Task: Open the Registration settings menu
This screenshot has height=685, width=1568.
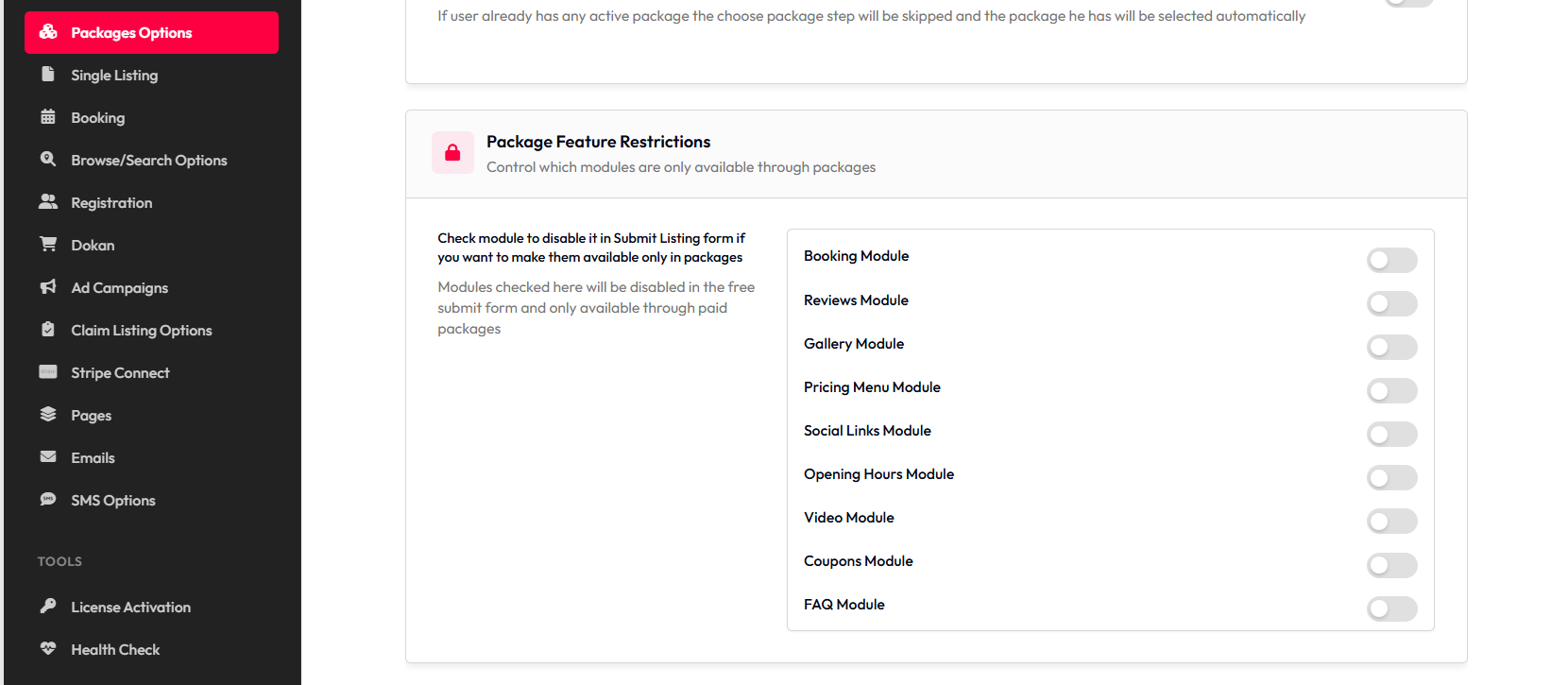Action: (111, 203)
